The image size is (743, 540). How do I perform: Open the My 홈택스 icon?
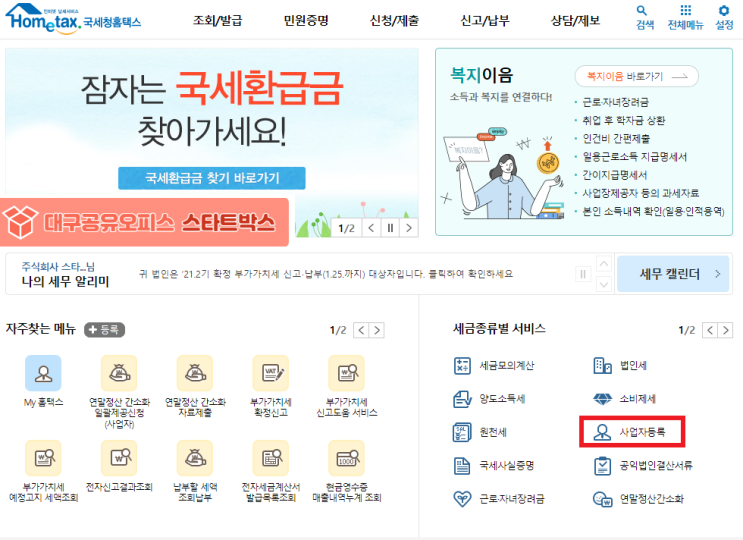[x=43, y=373]
